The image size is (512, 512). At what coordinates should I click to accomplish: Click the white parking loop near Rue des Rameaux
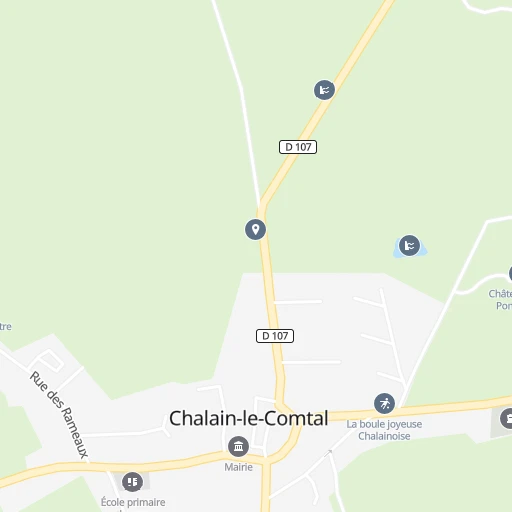click(46, 361)
